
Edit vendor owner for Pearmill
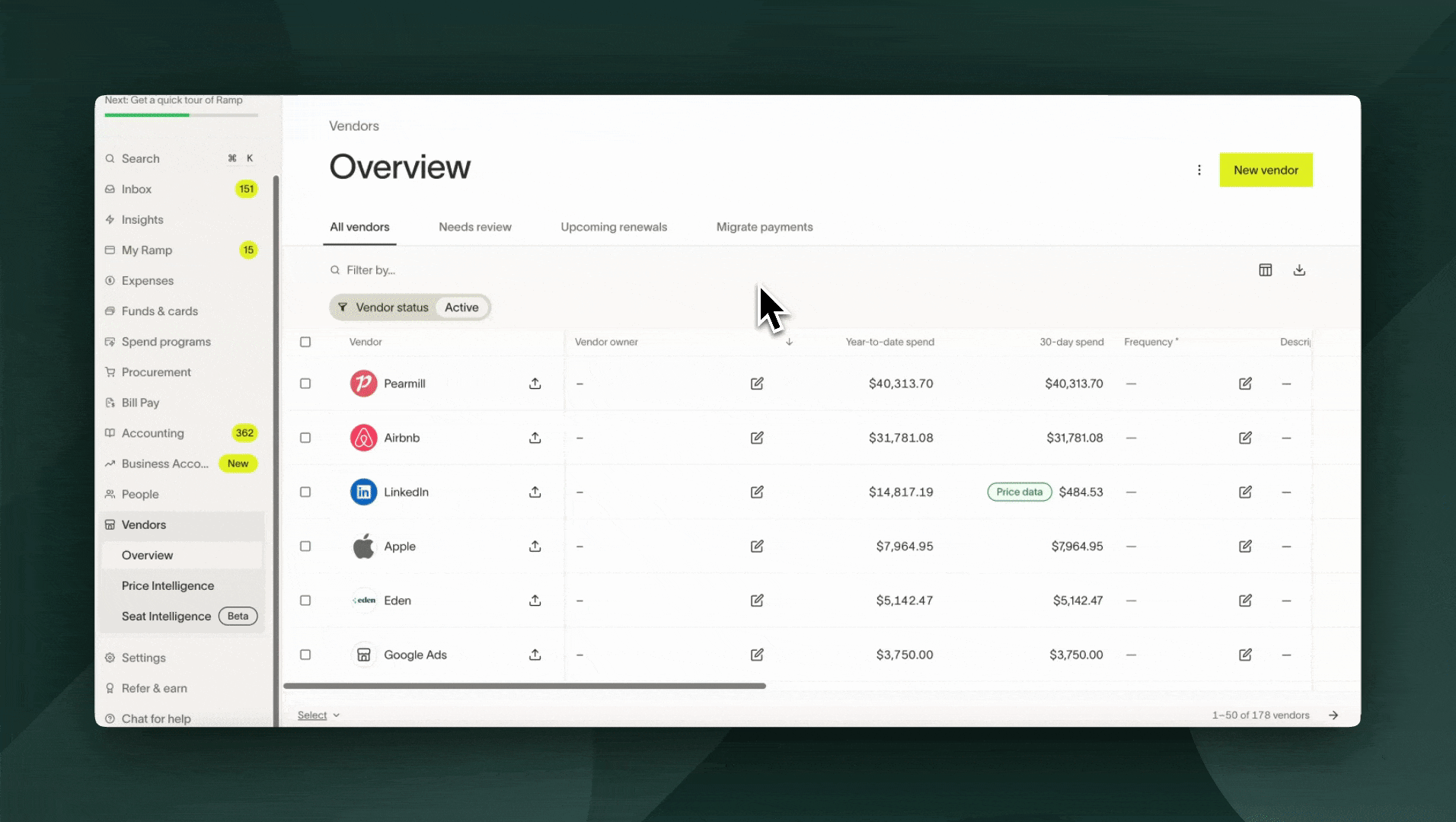[757, 384]
